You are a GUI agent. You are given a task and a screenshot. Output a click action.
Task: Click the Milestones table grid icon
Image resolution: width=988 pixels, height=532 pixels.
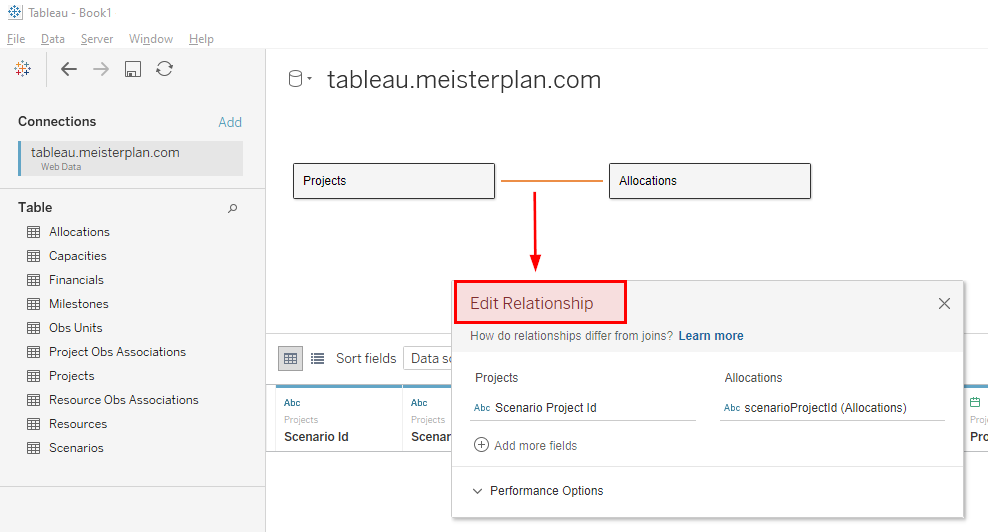point(33,304)
